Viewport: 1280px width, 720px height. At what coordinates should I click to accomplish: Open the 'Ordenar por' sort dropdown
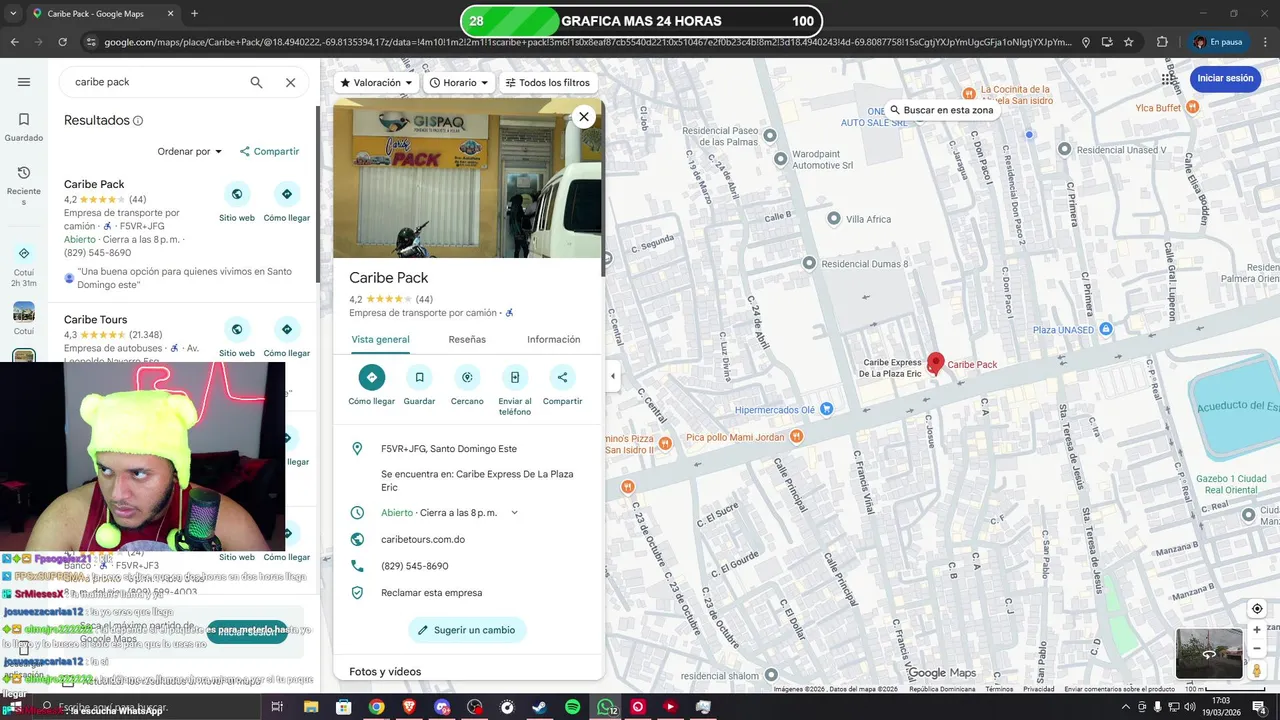tap(190, 152)
